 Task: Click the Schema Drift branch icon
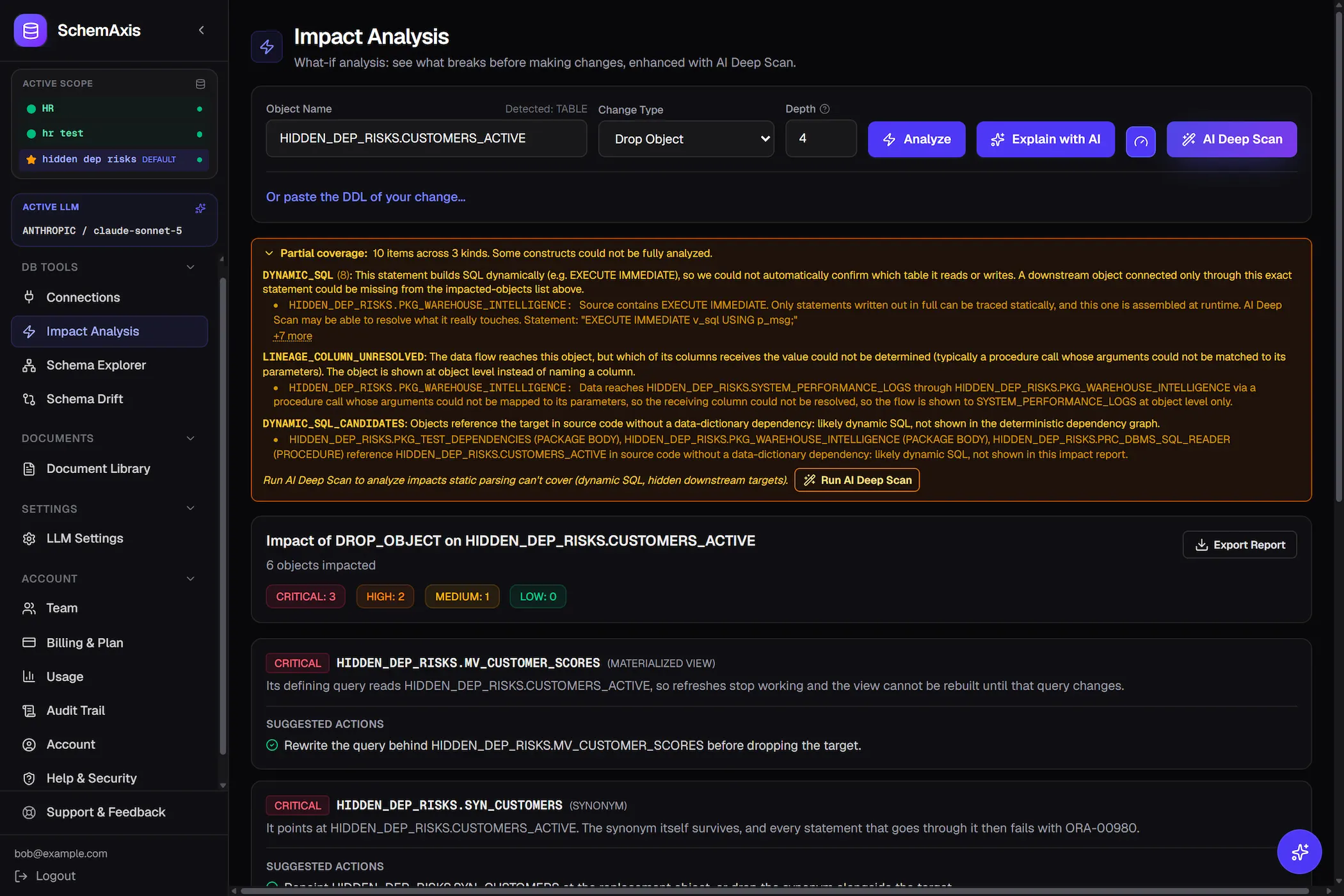click(x=29, y=399)
